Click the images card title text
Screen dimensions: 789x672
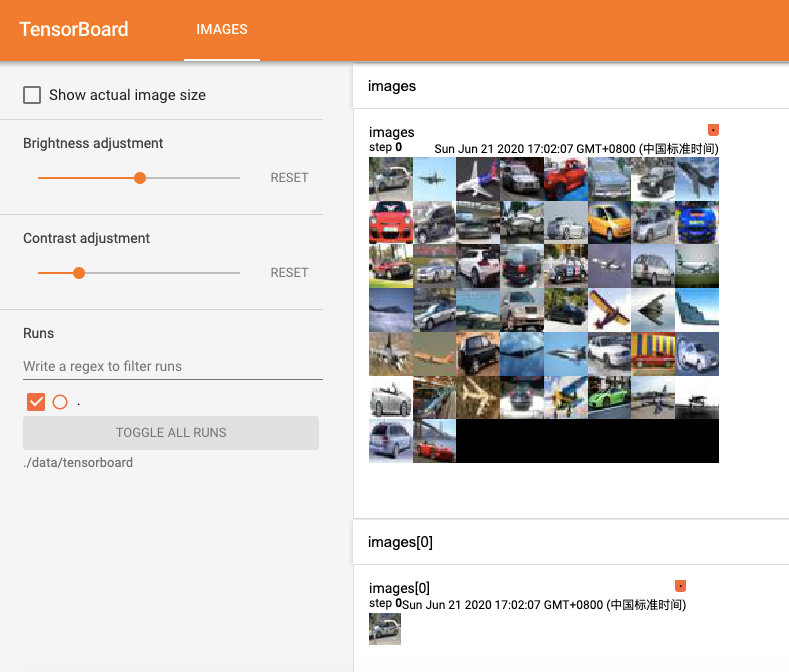[x=392, y=132]
